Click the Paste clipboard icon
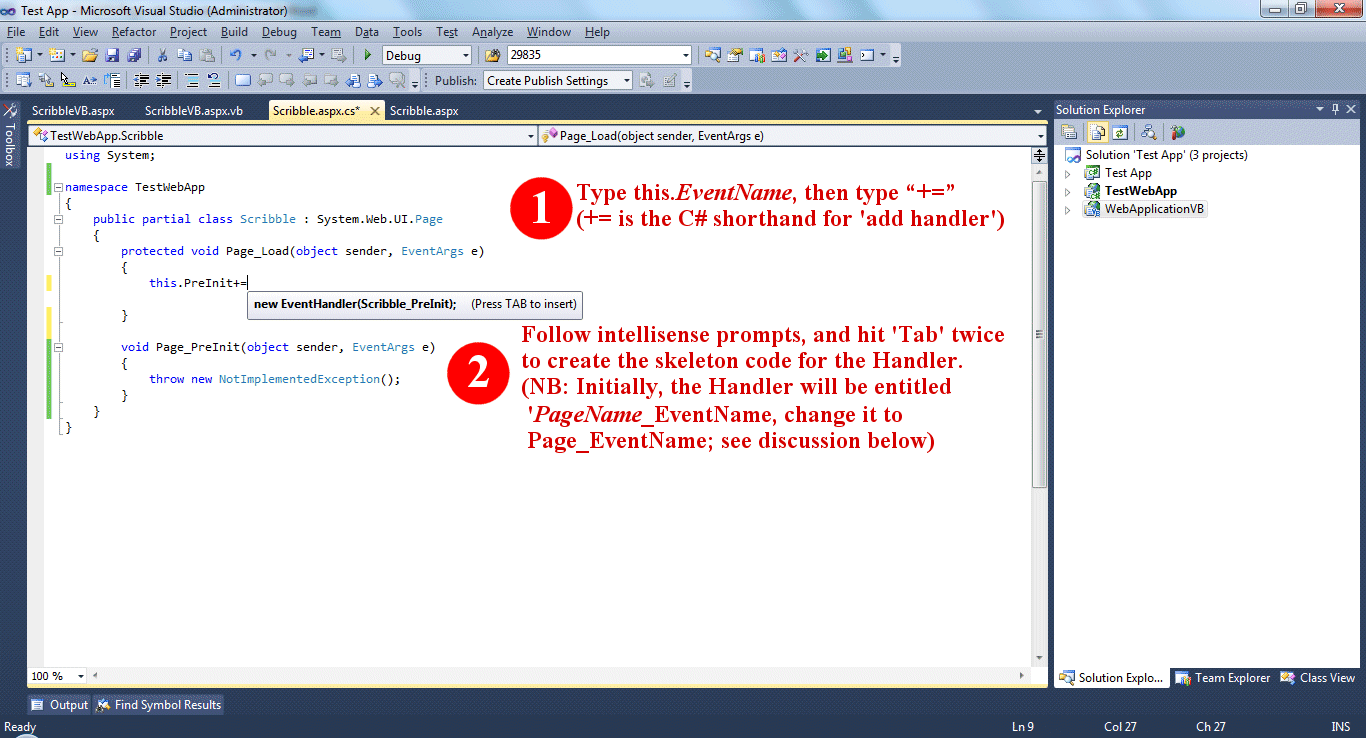This screenshot has width=1366, height=738. [207, 55]
